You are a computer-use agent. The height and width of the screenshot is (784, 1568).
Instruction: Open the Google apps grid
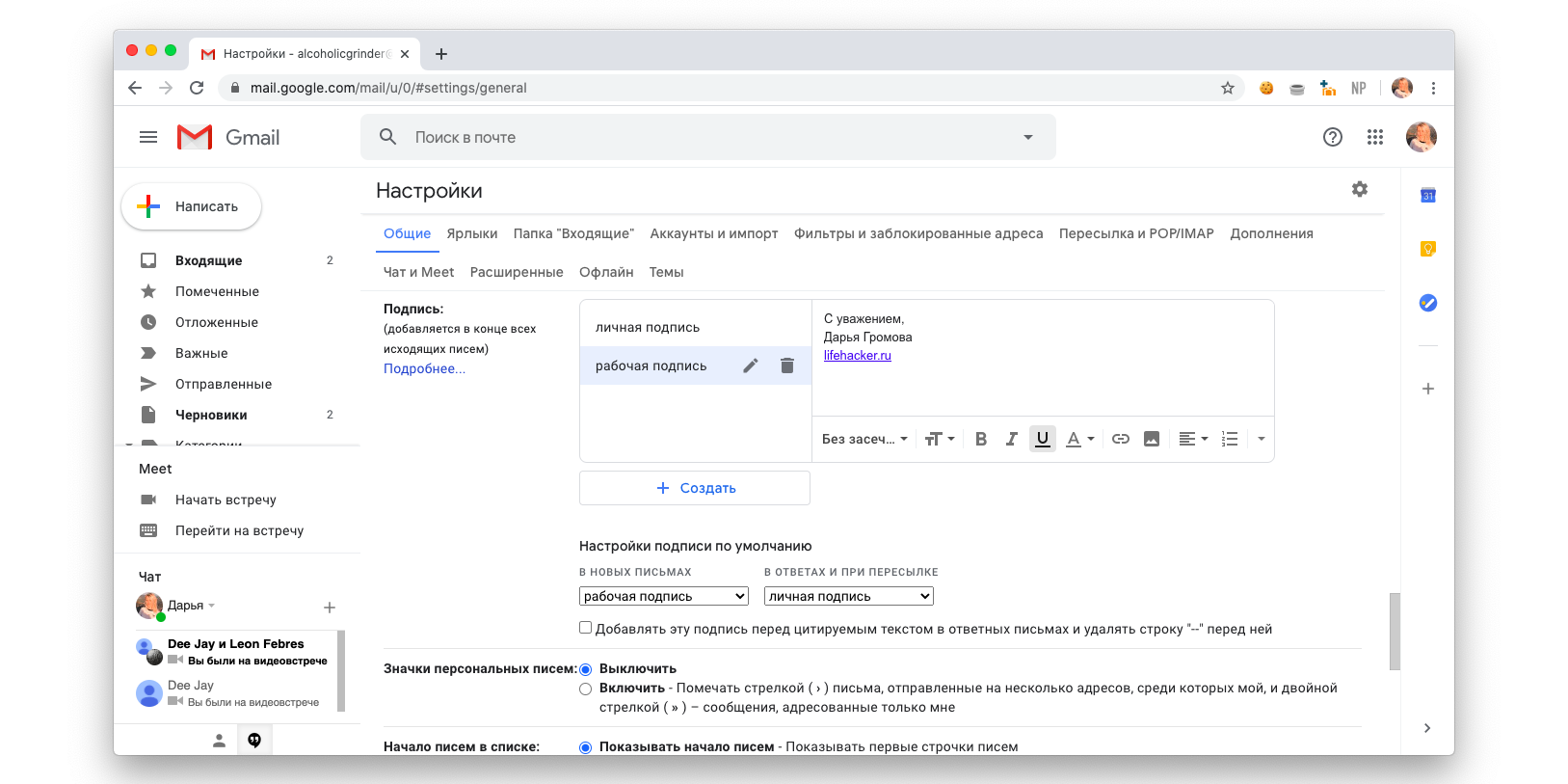tap(1375, 137)
